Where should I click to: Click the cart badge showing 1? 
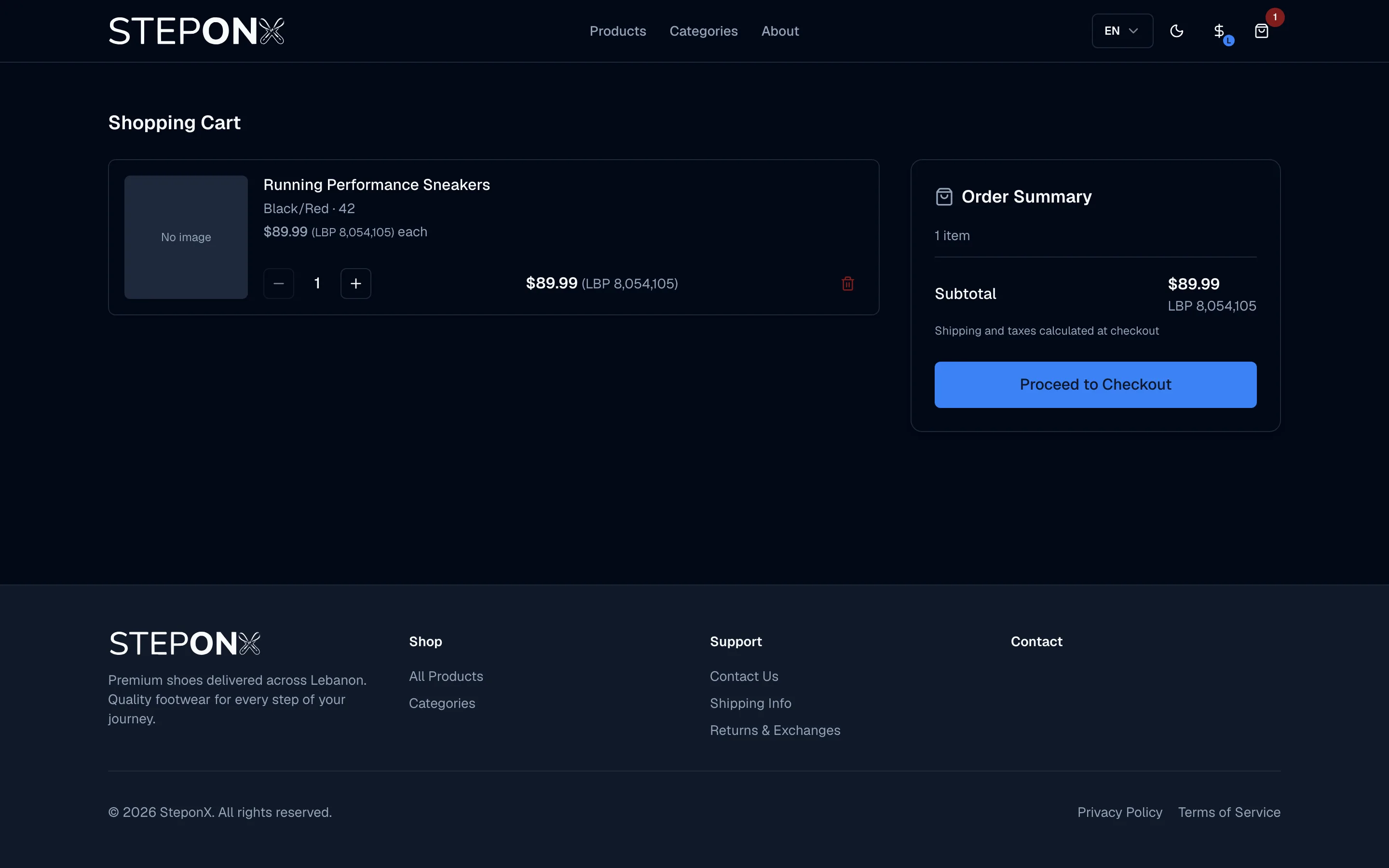(x=1275, y=17)
